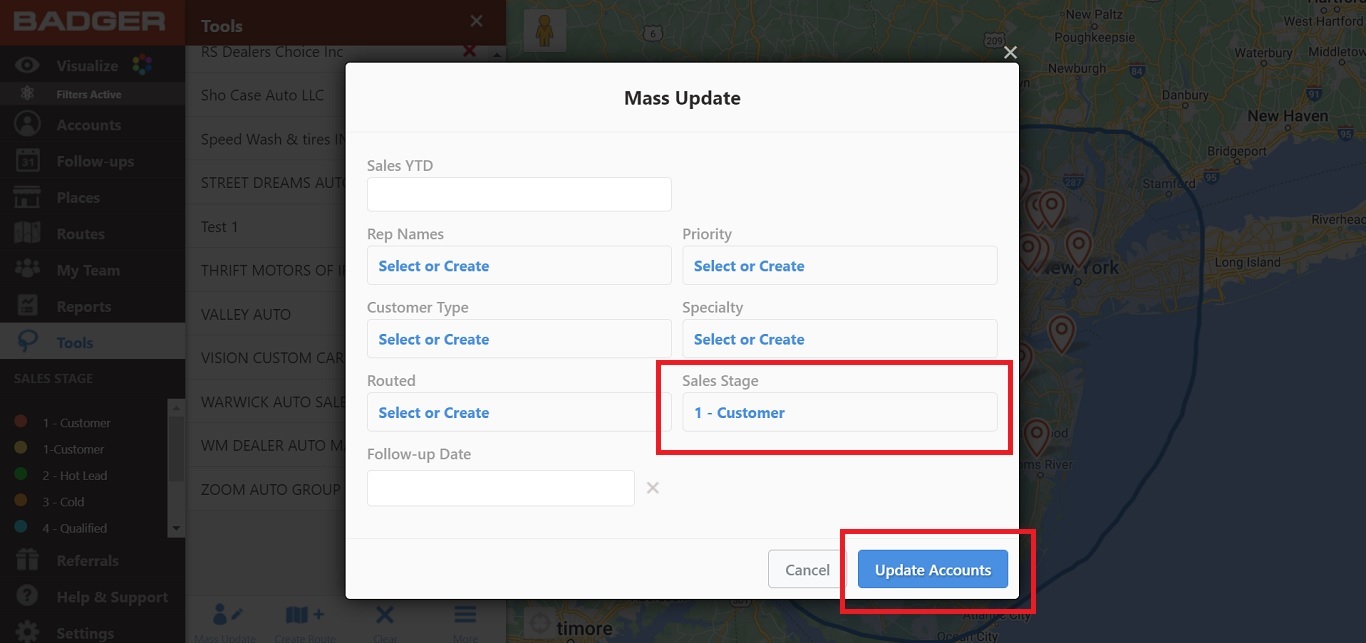Screen dimensions: 1366x643
Task: Select the STREET DREAMS AUTO row
Action: coord(266,183)
